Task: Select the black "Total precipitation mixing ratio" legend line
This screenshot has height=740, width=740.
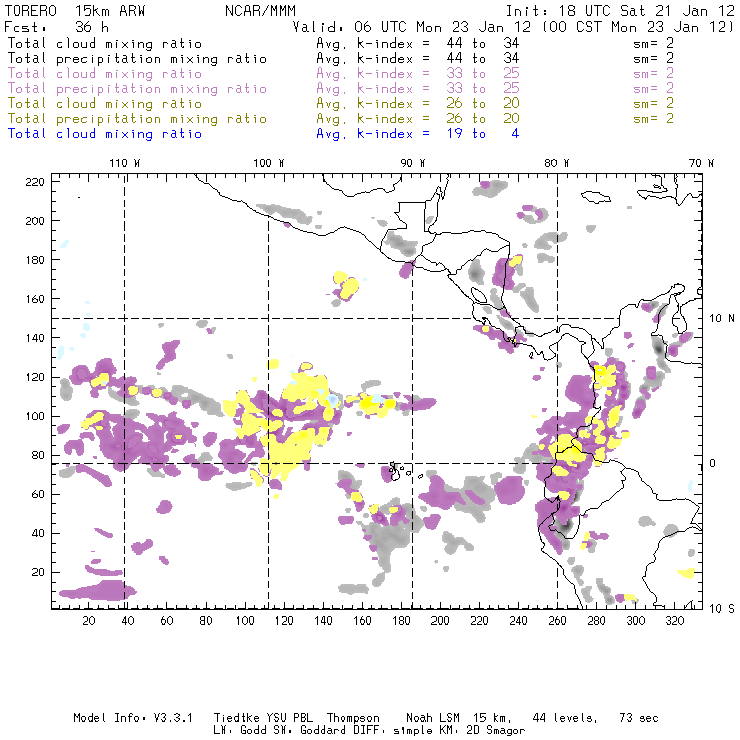Action: click(137, 59)
